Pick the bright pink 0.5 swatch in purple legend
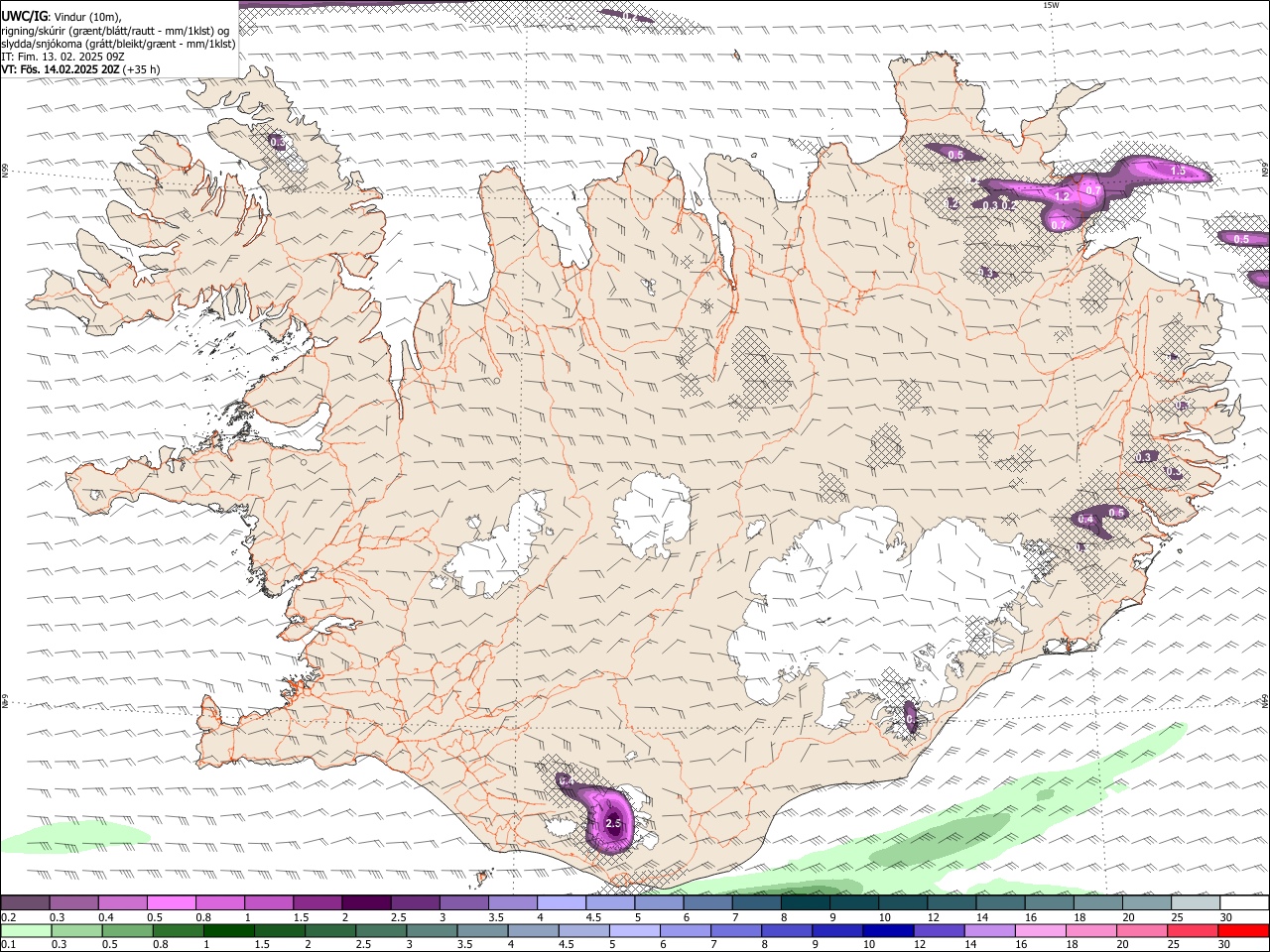Screen dimensions: 1270x952 pos(171,903)
